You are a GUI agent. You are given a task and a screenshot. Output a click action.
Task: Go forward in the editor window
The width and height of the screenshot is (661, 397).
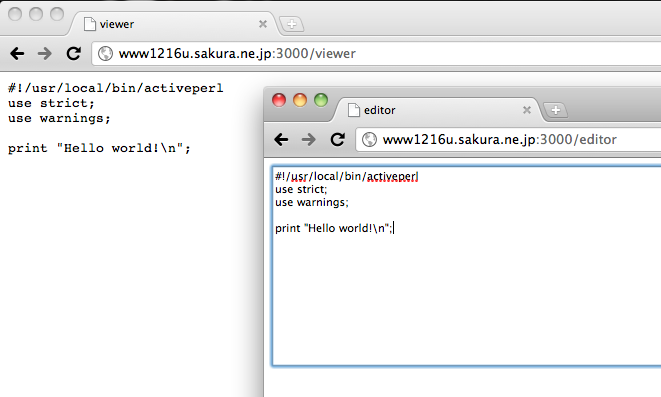coord(309,139)
